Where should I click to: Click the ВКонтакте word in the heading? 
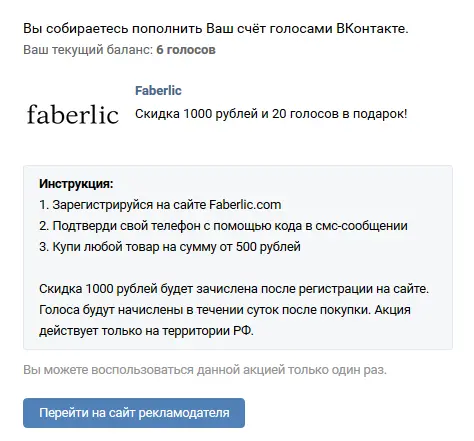(x=372, y=29)
